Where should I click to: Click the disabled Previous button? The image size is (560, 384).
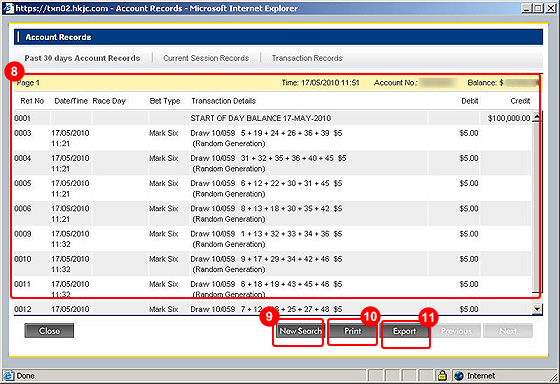point(456,331)
